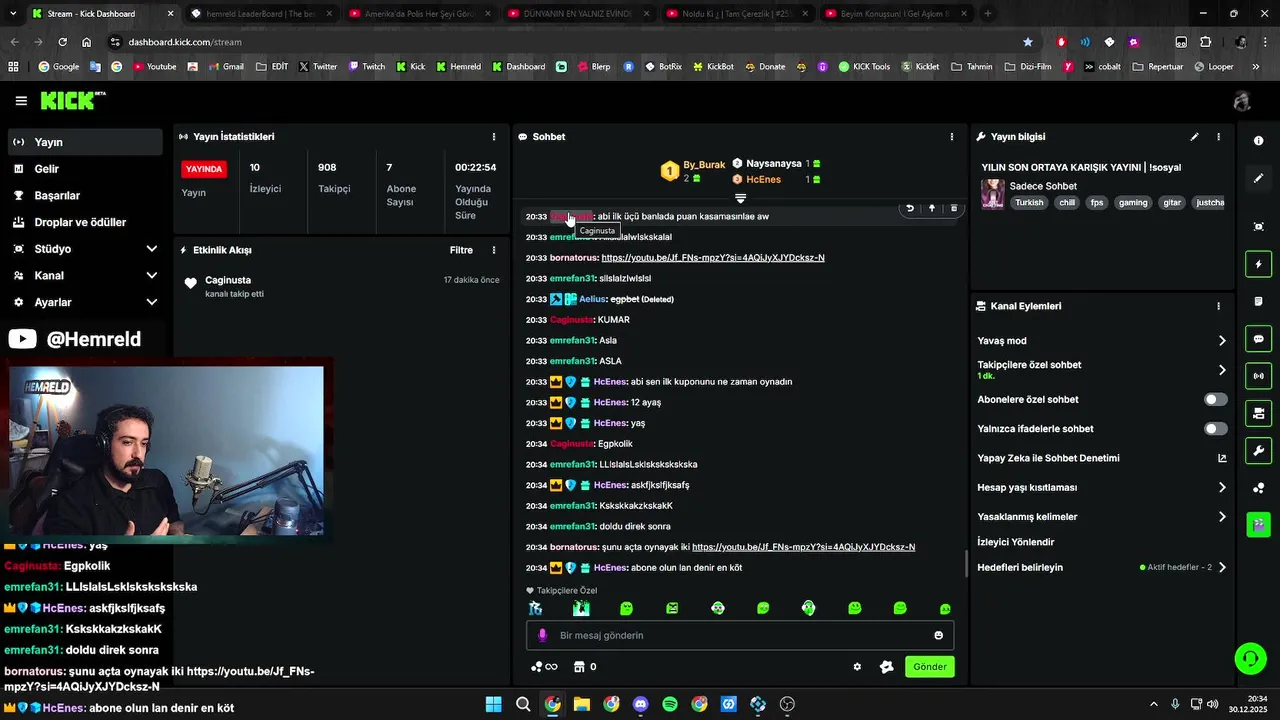The height and width of the screenshot is (720, 1280).
Task: Open Hesap yaşı kısıtlaması options chevron
Action: 1221,488
